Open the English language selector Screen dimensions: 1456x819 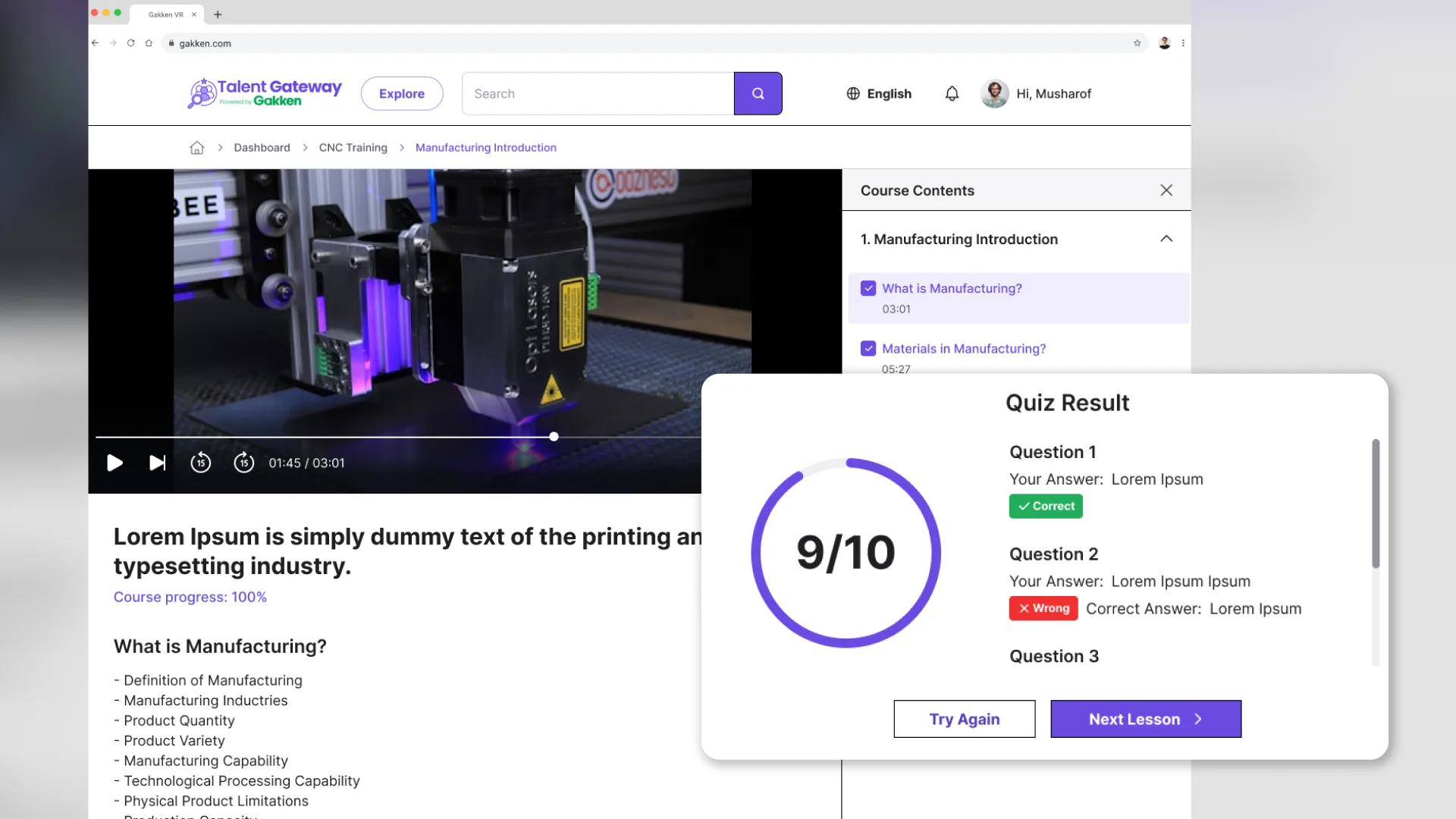click(x=880, y=93)
